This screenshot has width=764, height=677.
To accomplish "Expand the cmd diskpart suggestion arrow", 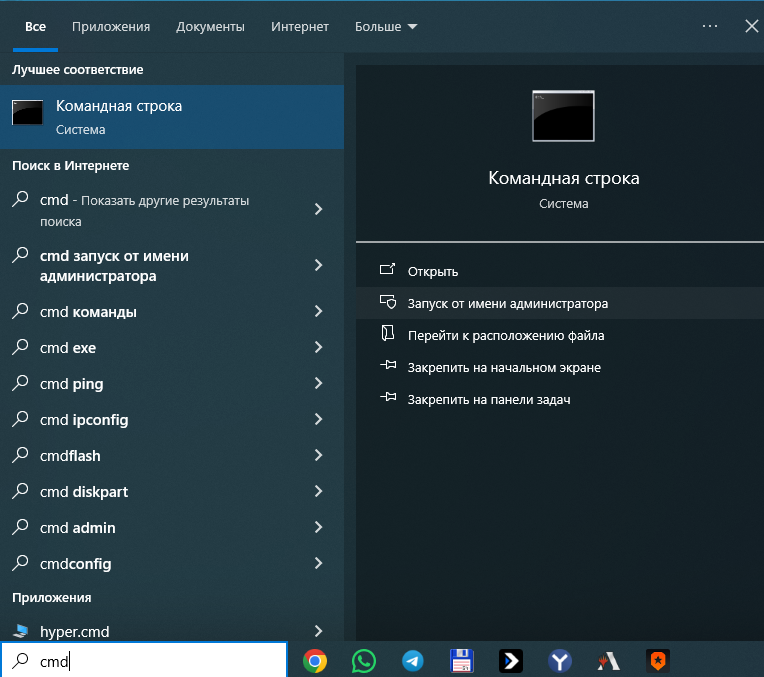I will [318, 492].
